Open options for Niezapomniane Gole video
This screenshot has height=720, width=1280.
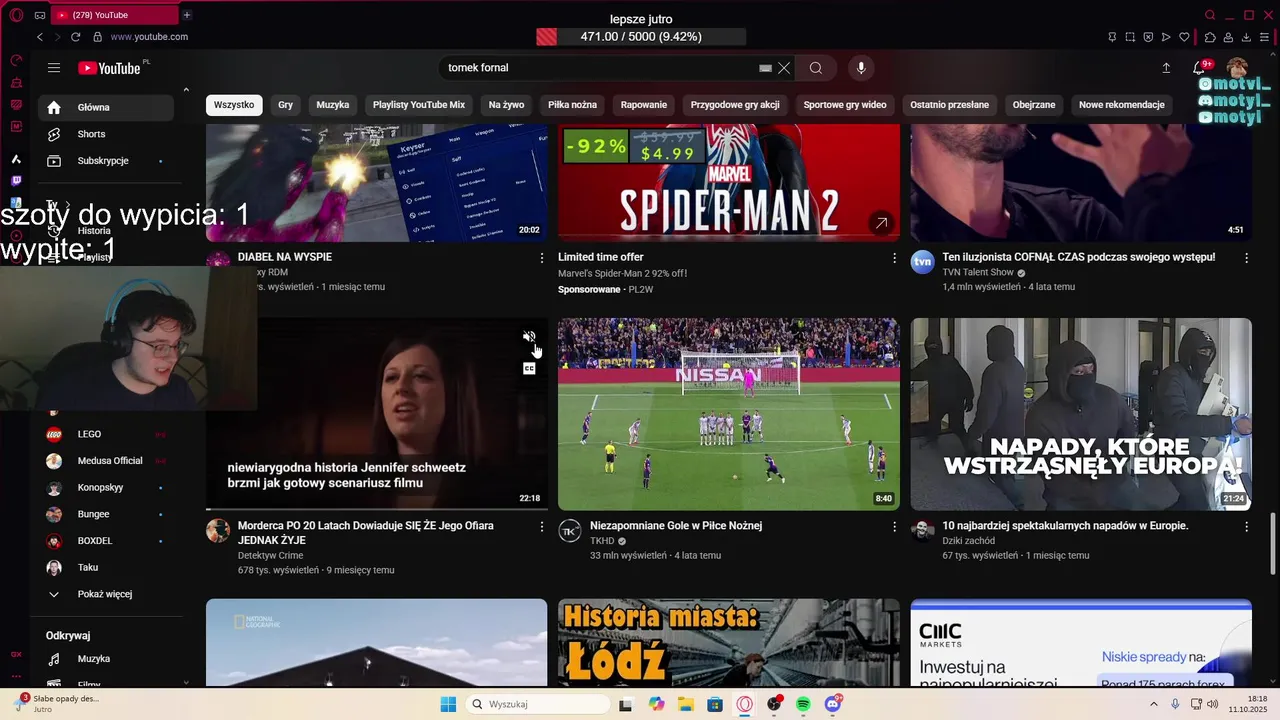pyautogui.click(x=894, y=527)
